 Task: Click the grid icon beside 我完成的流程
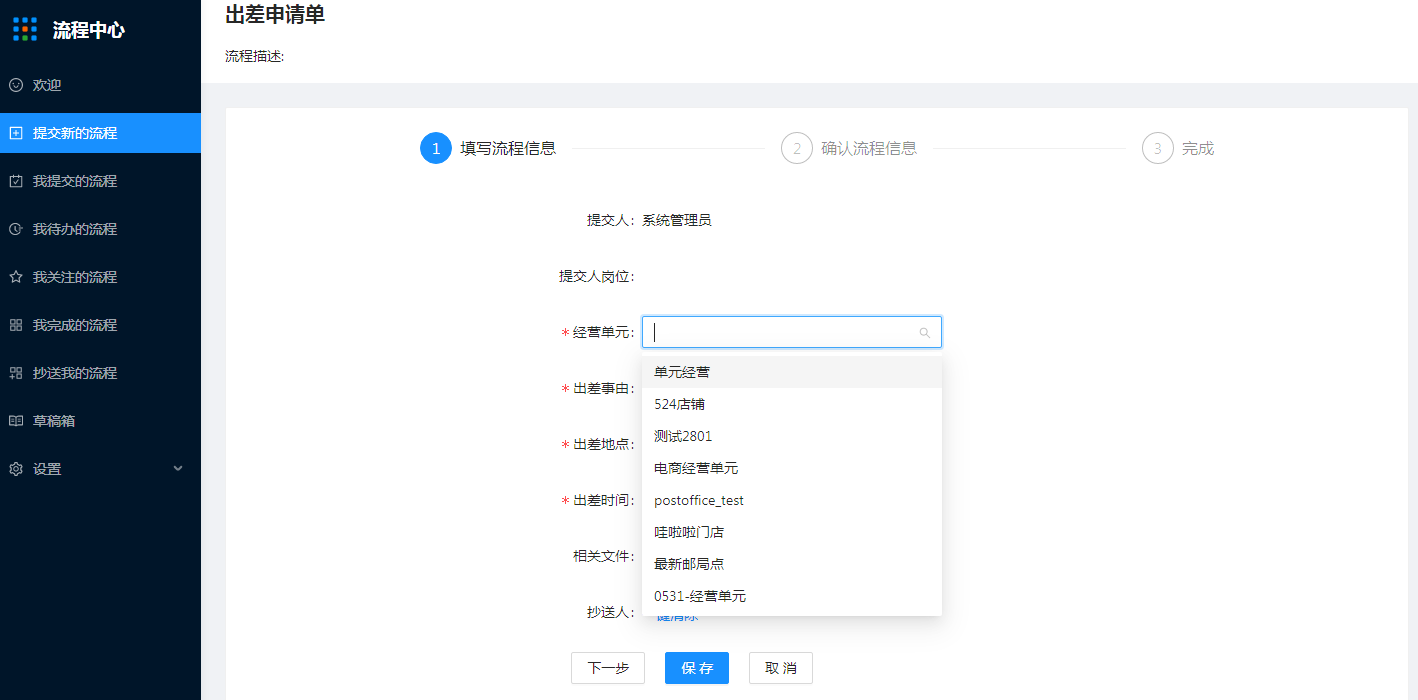click(x=16, y=325)
